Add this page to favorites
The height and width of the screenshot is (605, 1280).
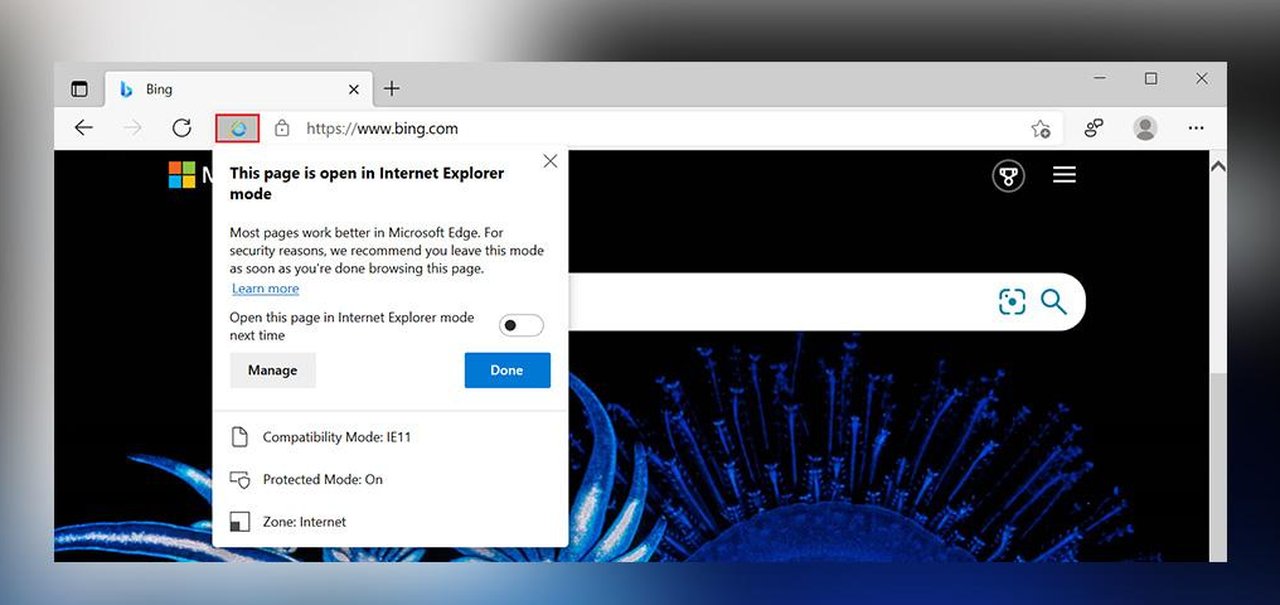(1041, 129)
